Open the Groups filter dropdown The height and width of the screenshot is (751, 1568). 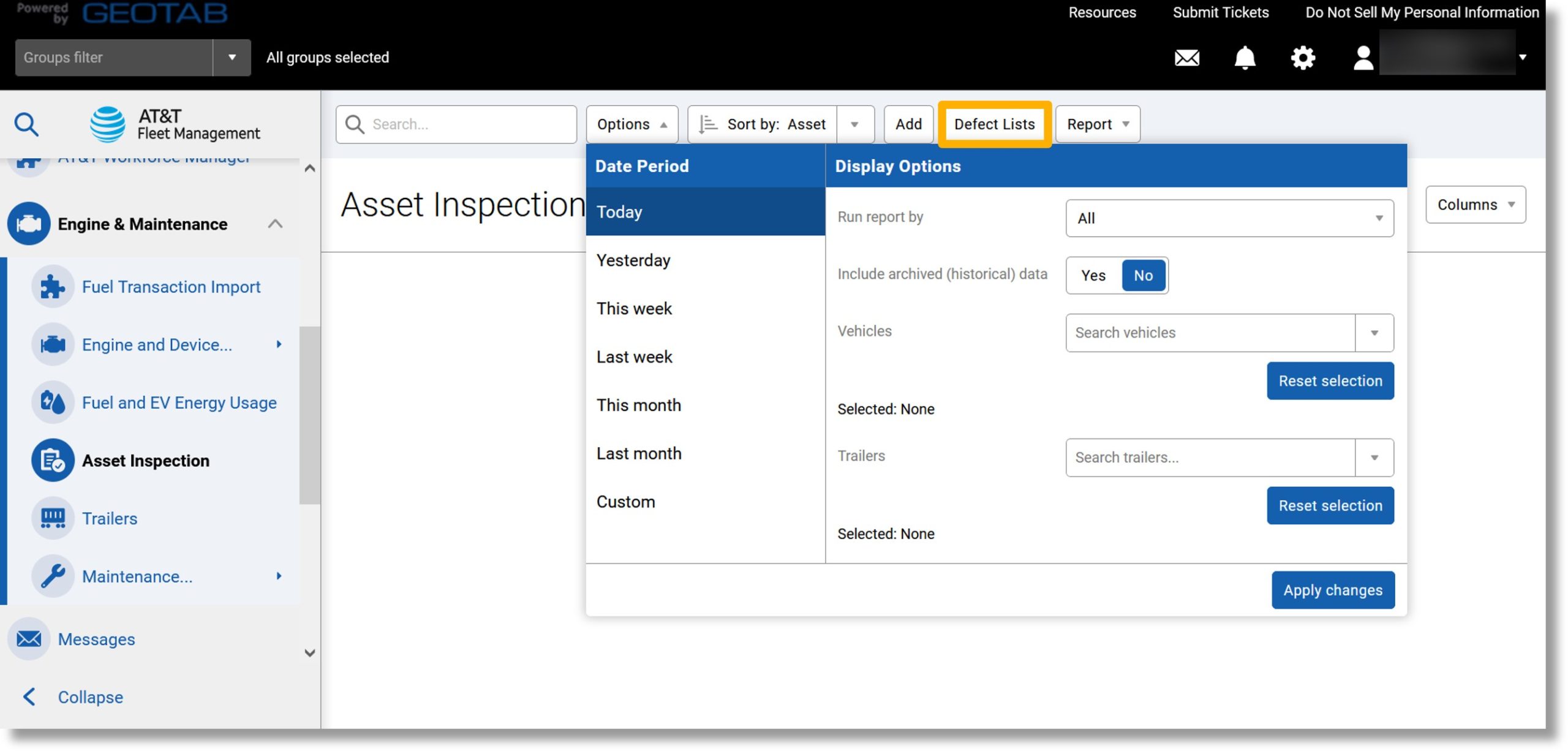(x=231, y=57)
